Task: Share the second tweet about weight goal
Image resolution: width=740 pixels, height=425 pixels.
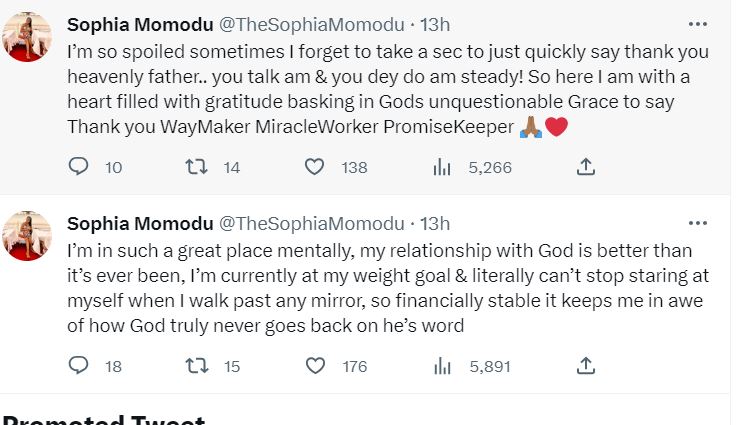Action: pyautogui.click(x=587, y=367)
